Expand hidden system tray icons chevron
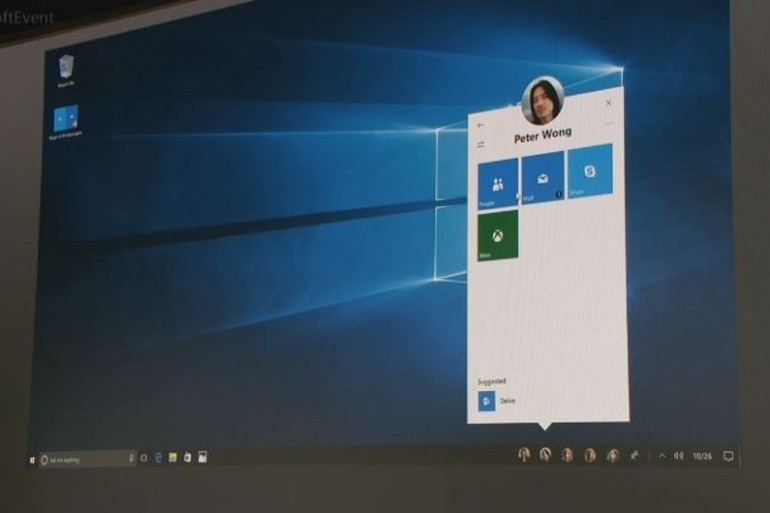The width and height of the screenshot is (770, 513). pos(661,456)
